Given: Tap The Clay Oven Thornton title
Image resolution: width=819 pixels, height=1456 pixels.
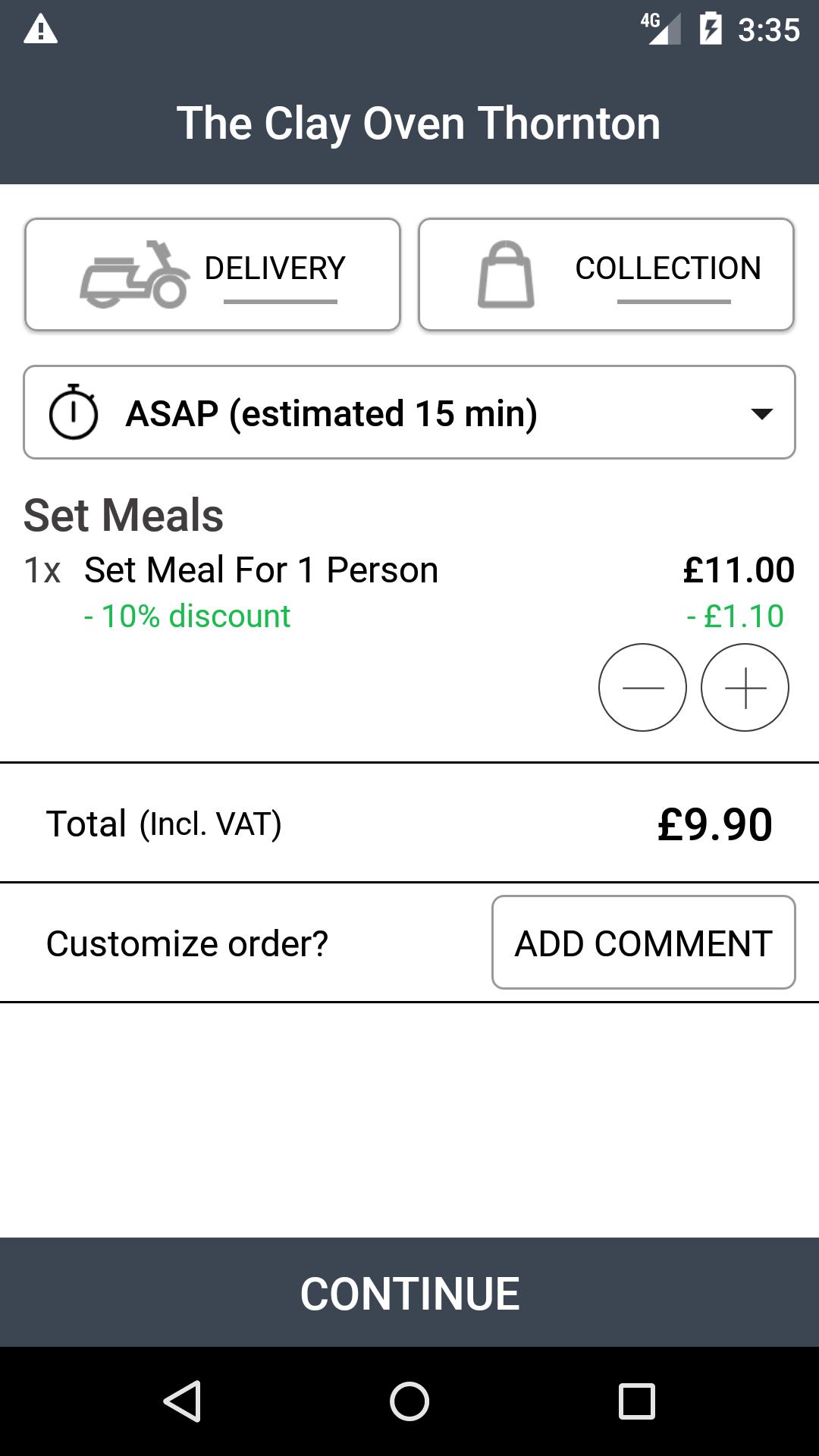Looking at the screenshot, I should 419,123.
